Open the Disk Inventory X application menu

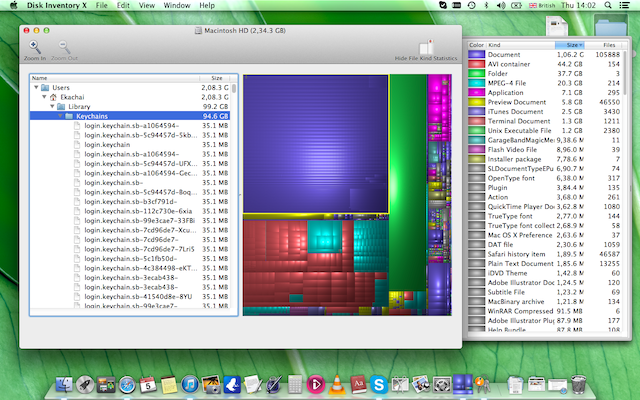click(x=57, y=5)
